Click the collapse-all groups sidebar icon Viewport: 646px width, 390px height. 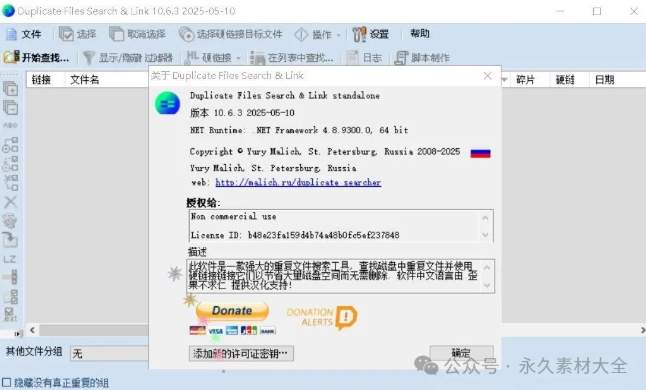coord(10,108)
